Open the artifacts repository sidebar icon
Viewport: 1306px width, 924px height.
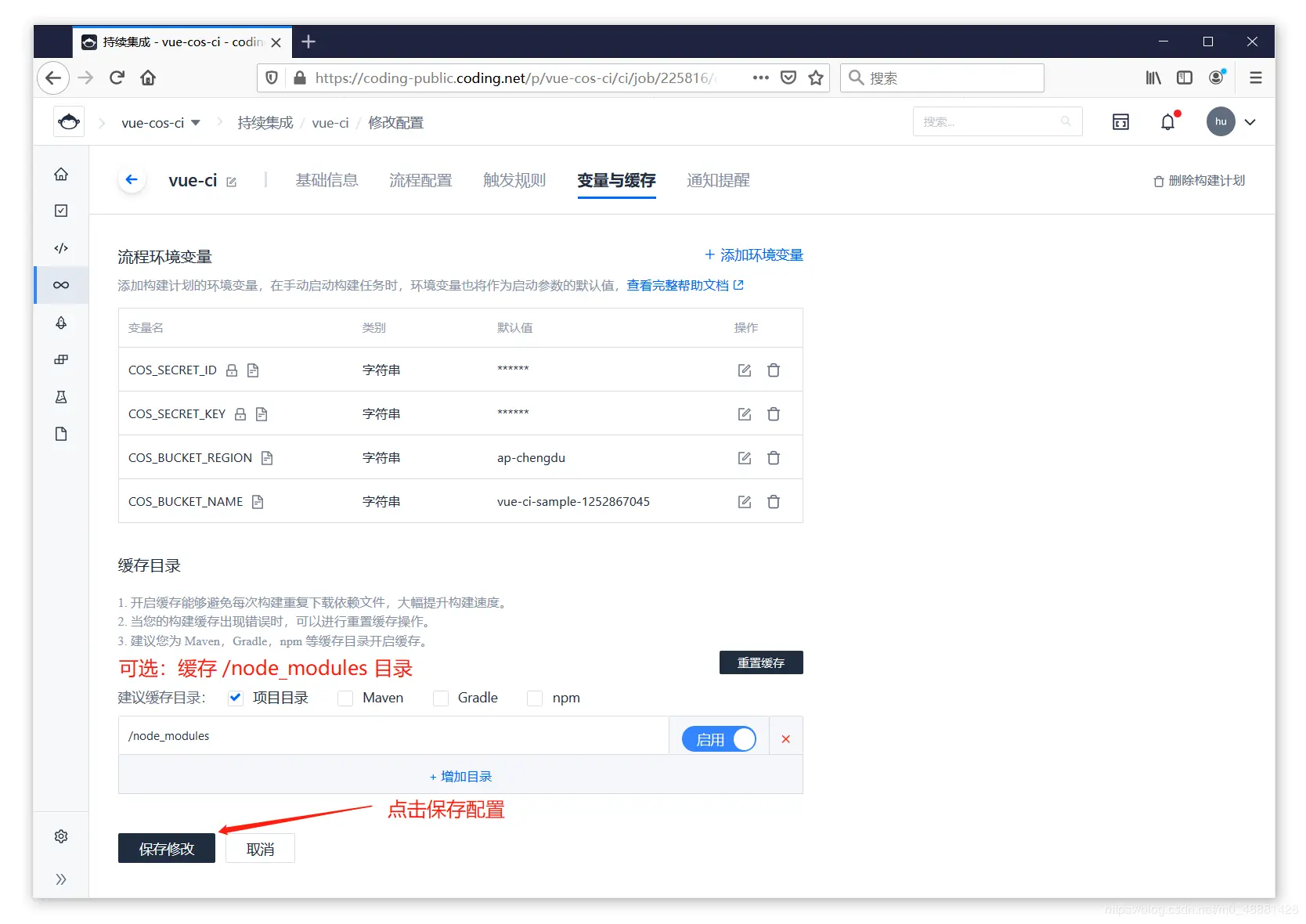[61, 359]
